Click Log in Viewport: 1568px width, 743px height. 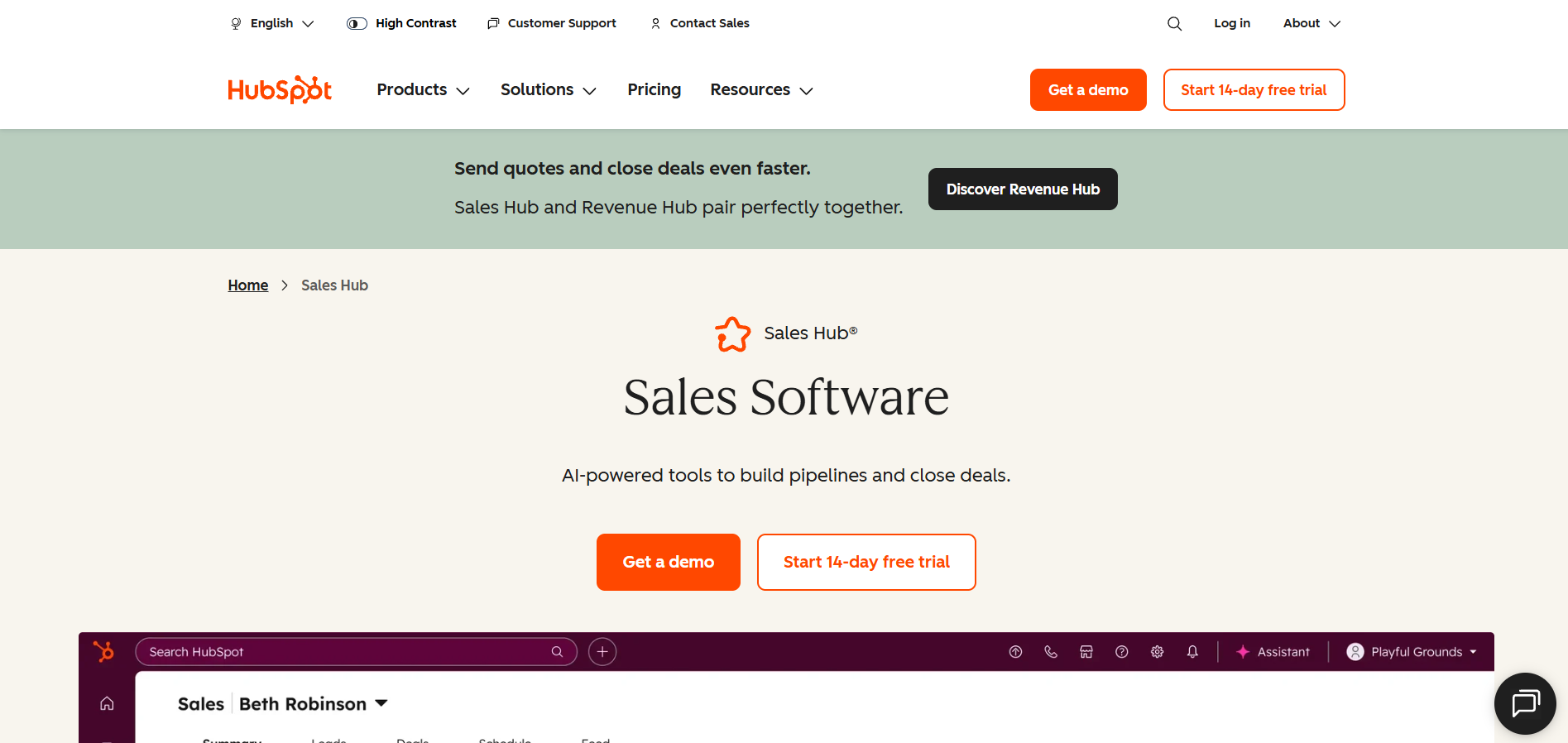(1232, 23)
